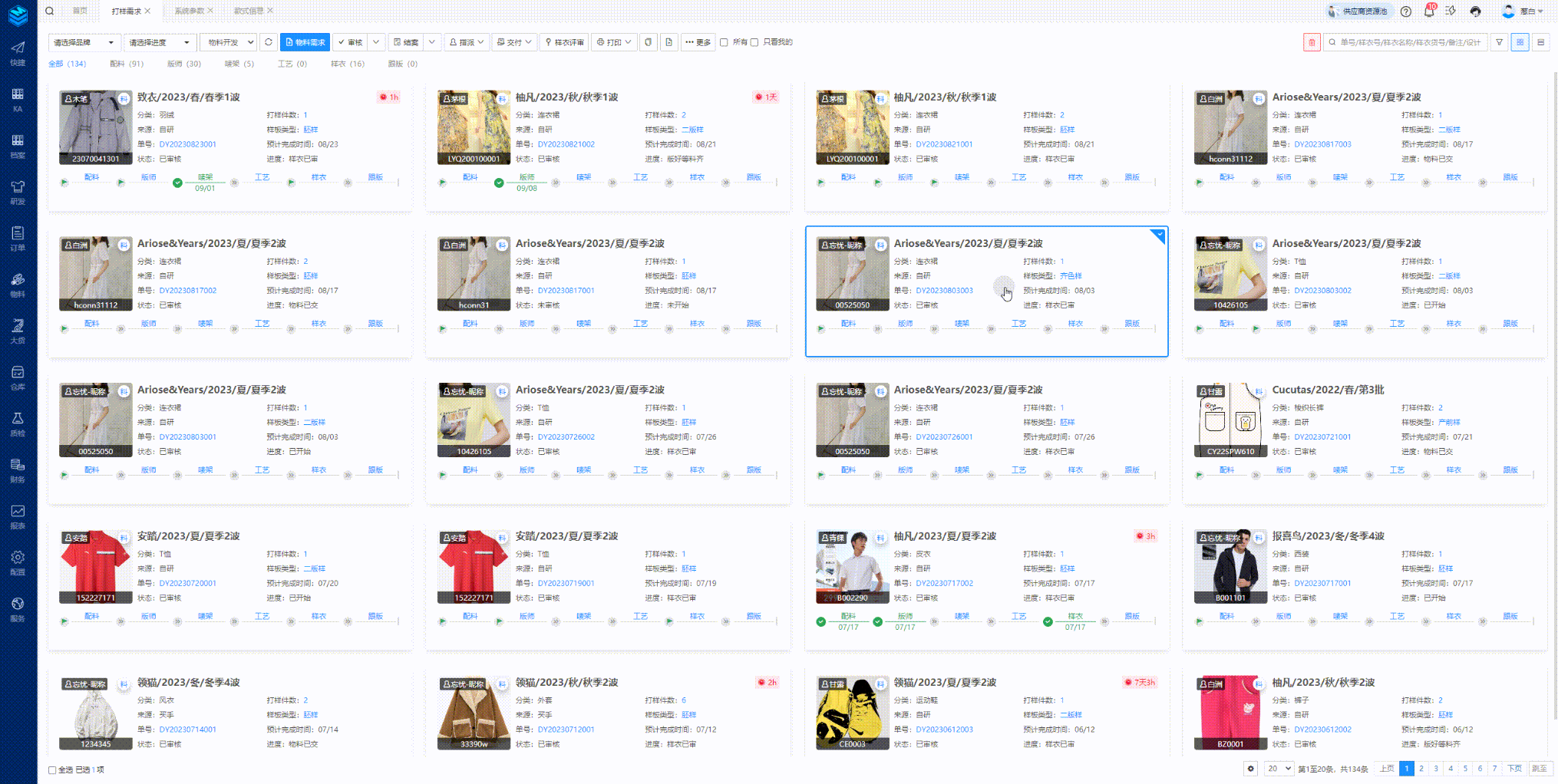Check the 全选 select-all checkbox

click(x=52, y=770)
